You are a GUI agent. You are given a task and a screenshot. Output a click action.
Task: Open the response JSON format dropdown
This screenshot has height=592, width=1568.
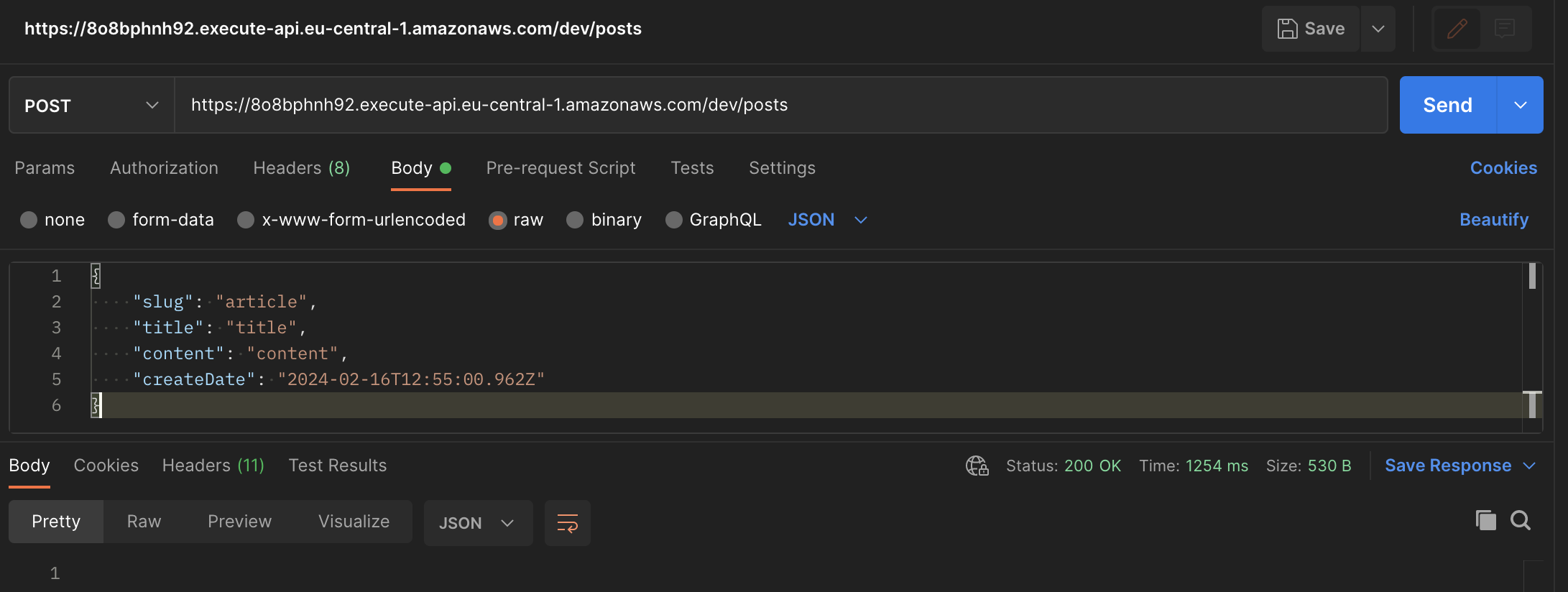[x=478, y=523]
